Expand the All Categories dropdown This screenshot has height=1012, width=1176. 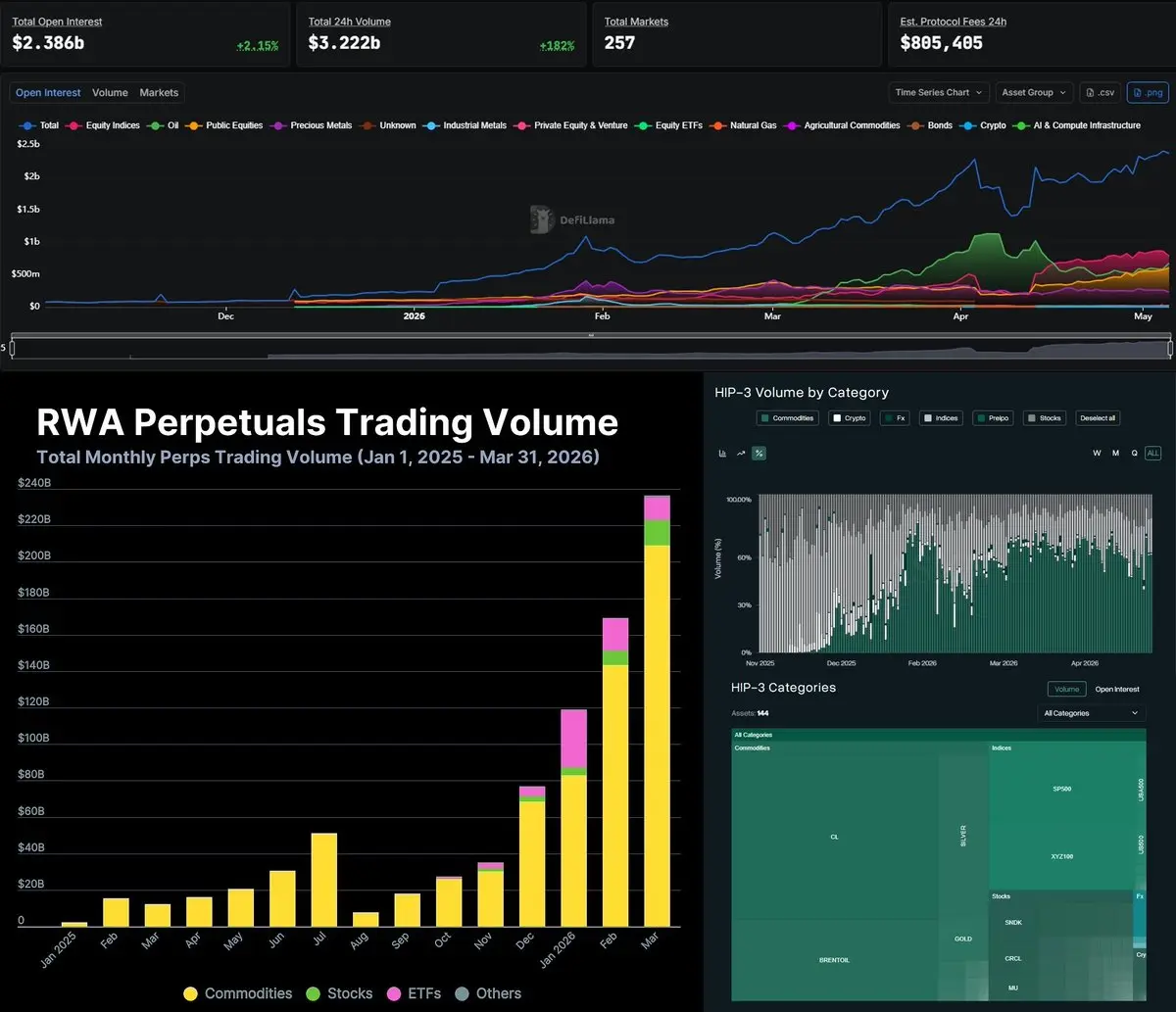1092,713
